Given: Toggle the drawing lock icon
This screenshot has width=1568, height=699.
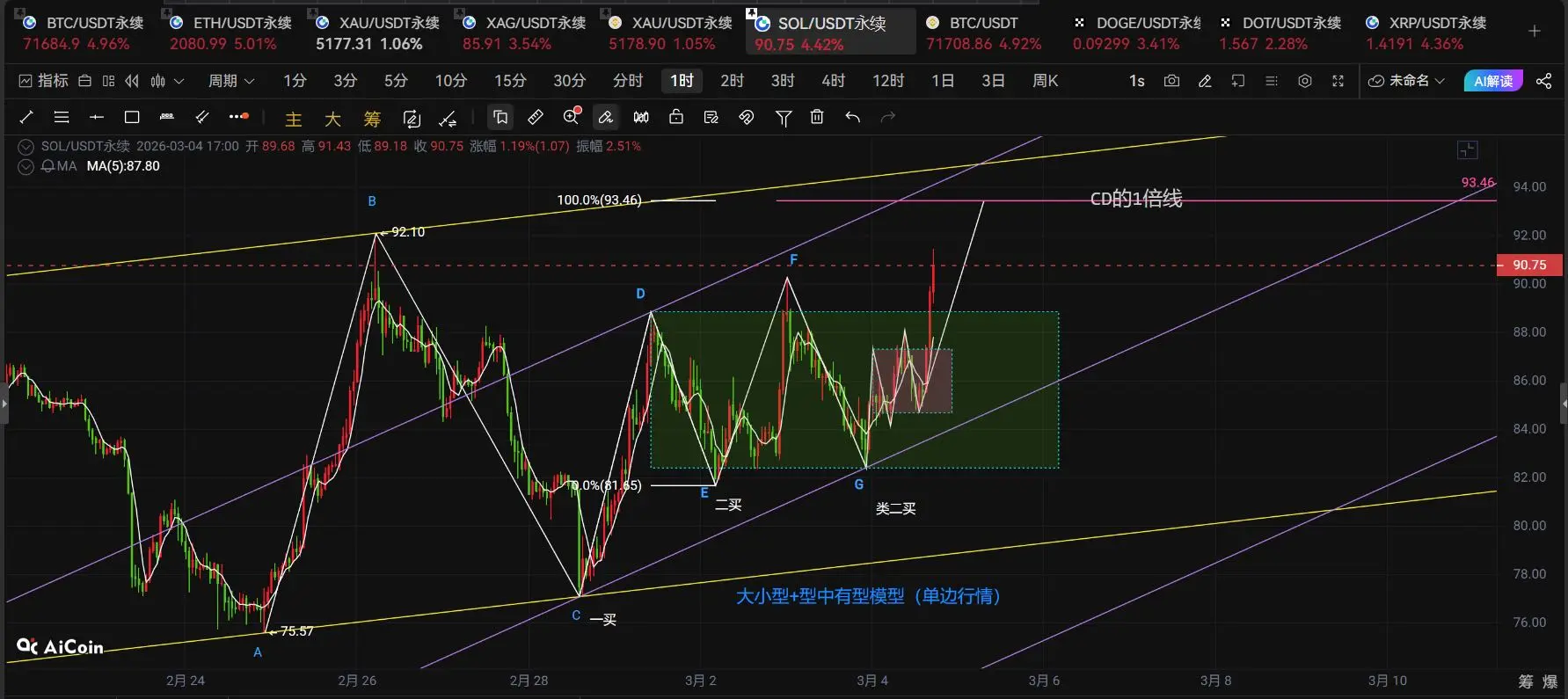Looking at the screenshot, I should [x=676, y=116].
